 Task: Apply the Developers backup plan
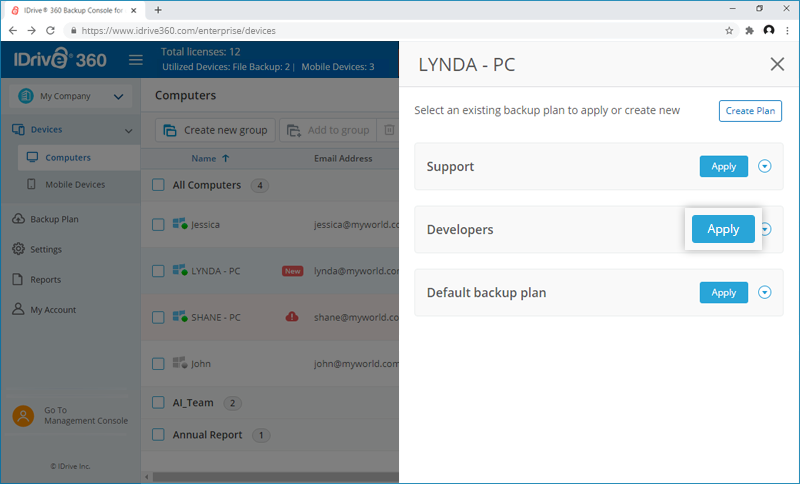[723, 229]
